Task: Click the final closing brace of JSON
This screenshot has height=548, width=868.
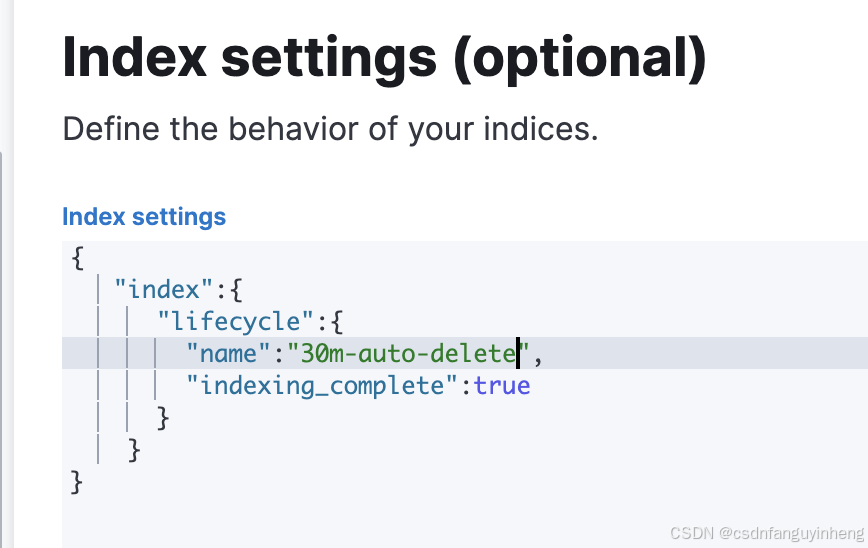Action: (x=78, y=482)
